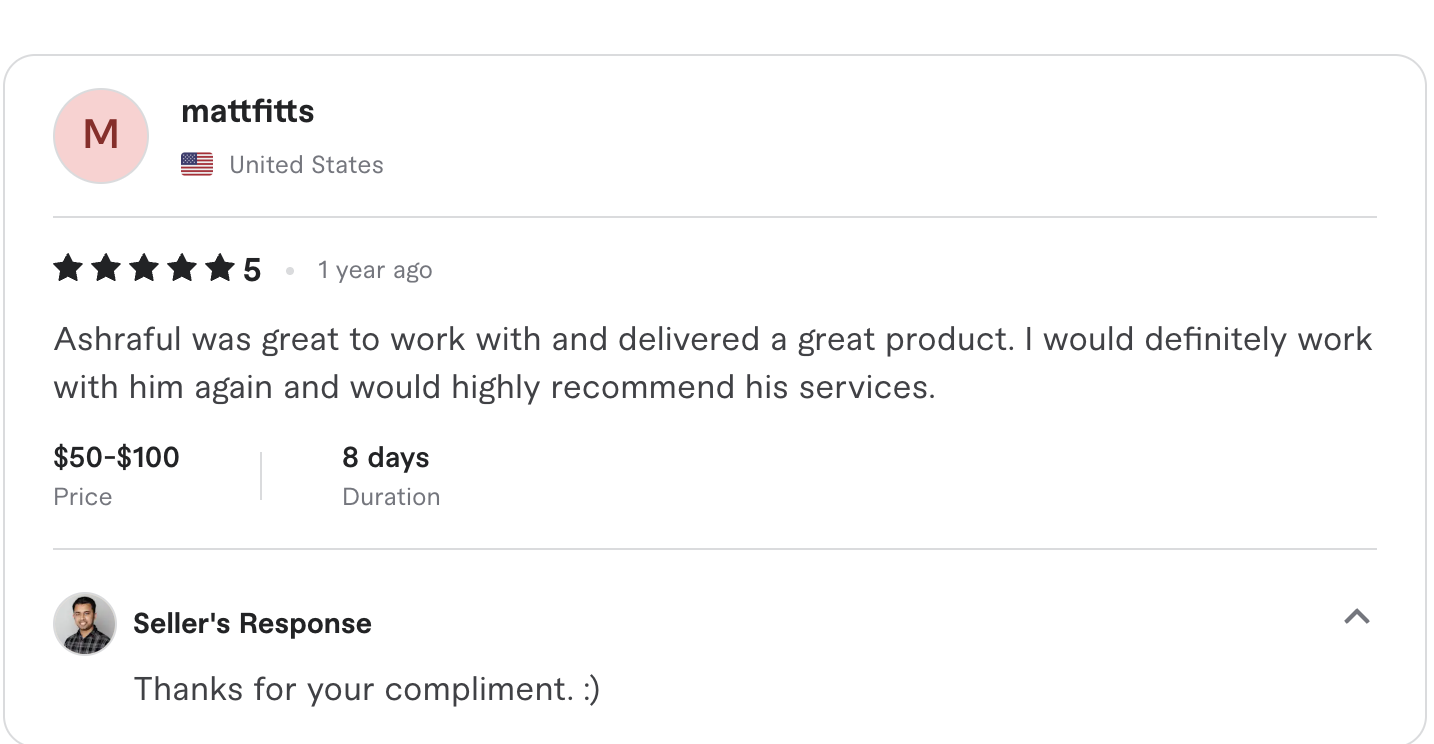Click the '$50-$100' price range
Image resolution: width=1434 pixels, height=744 pixels.
pyautogui.click(x=116, y=457)
